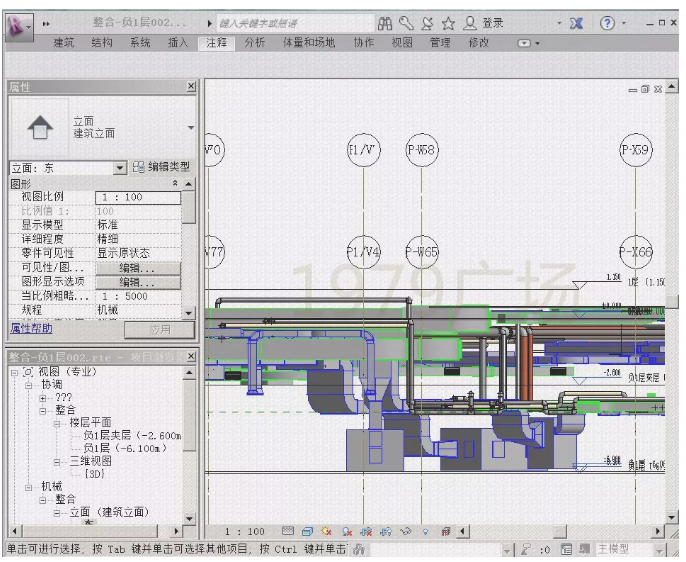Open the Autodesk Exchange X icon
The height and width of the screenshot is (562, 686).
(x=576, y=23)
